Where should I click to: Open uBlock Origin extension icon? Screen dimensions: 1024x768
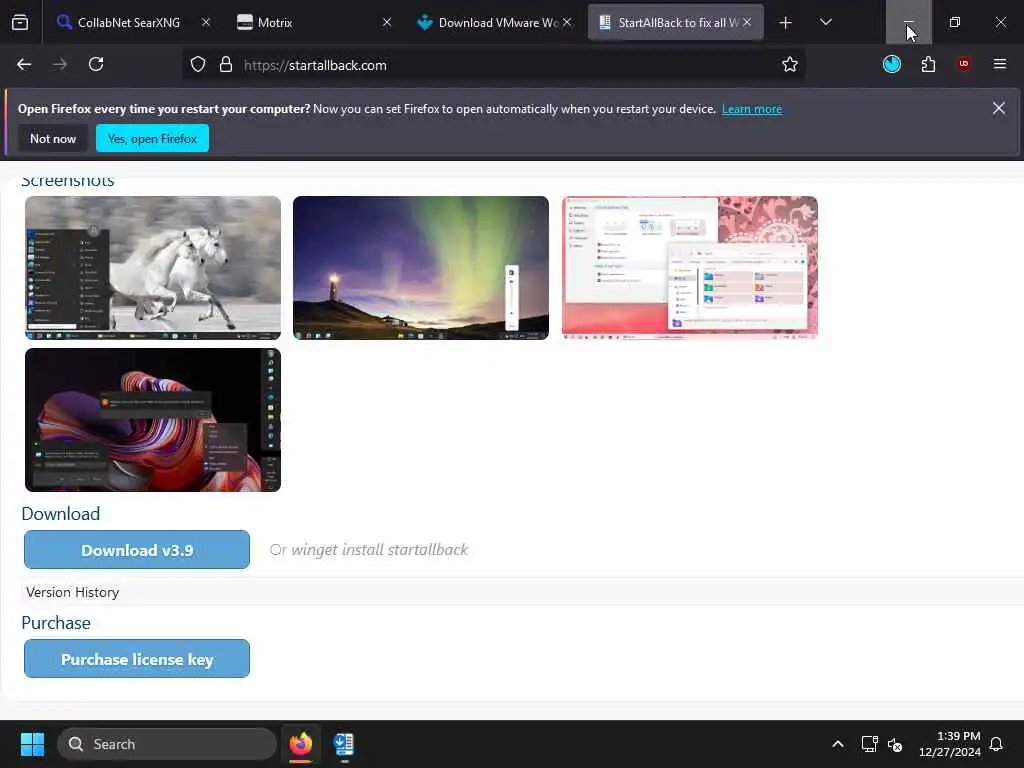pyautogui.click(x=964, y=64)
